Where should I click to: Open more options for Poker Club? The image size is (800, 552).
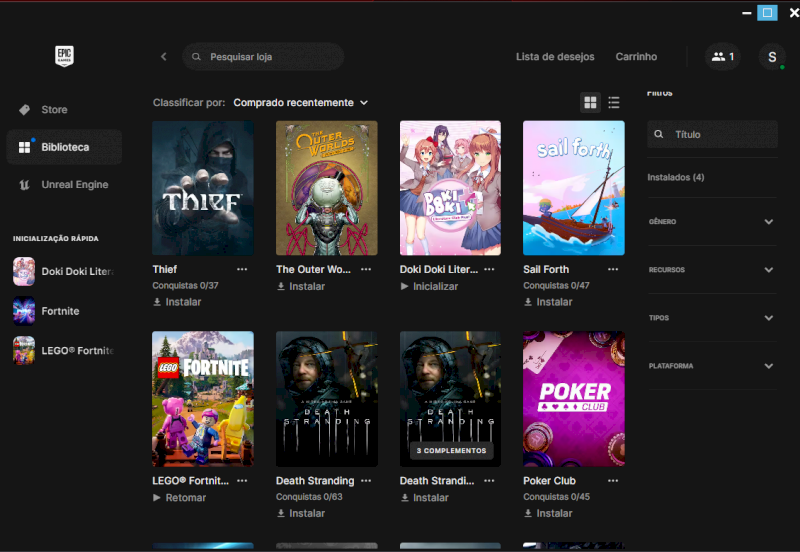coord(613,481)
